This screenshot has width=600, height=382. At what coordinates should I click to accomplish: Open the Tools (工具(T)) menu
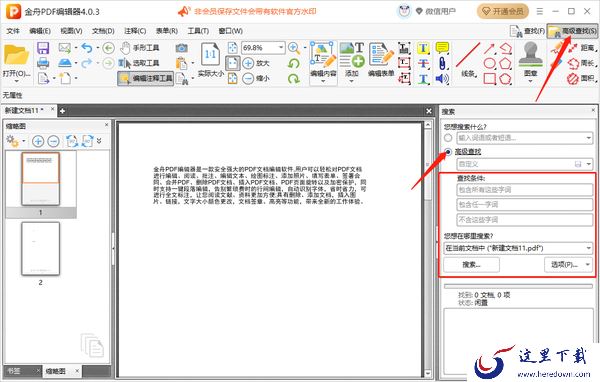198,31
